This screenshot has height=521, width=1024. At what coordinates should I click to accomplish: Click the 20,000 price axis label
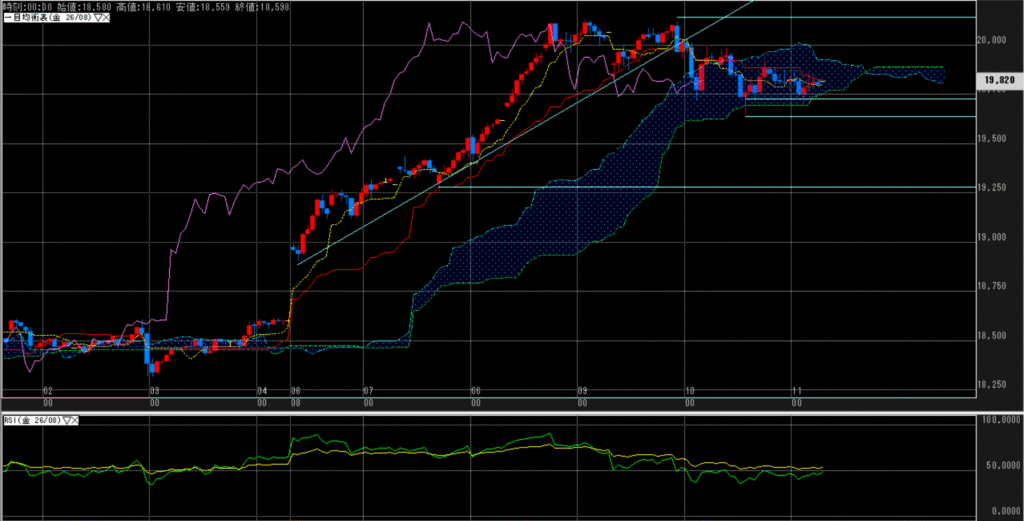point(998,40)
